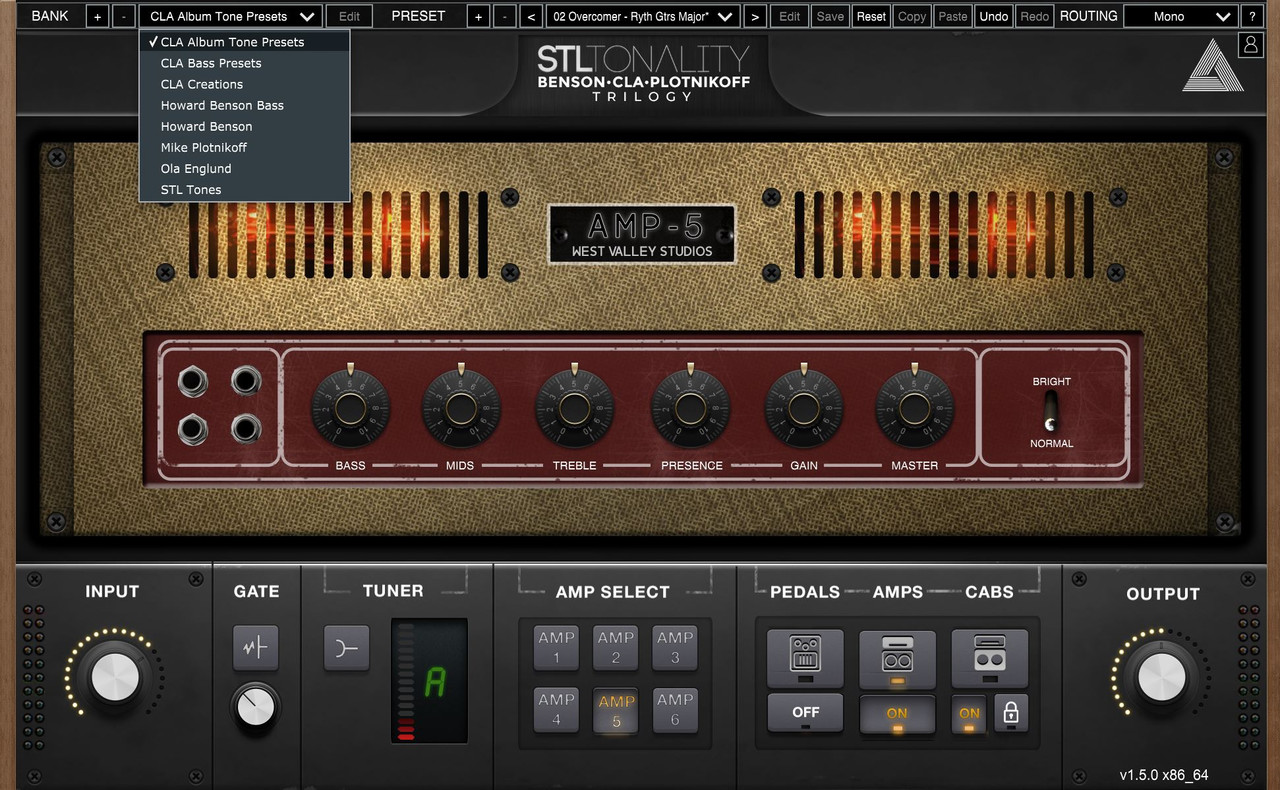Screen dimensions: 1280x790
Task: Paste preset settings
Action: 953,16
